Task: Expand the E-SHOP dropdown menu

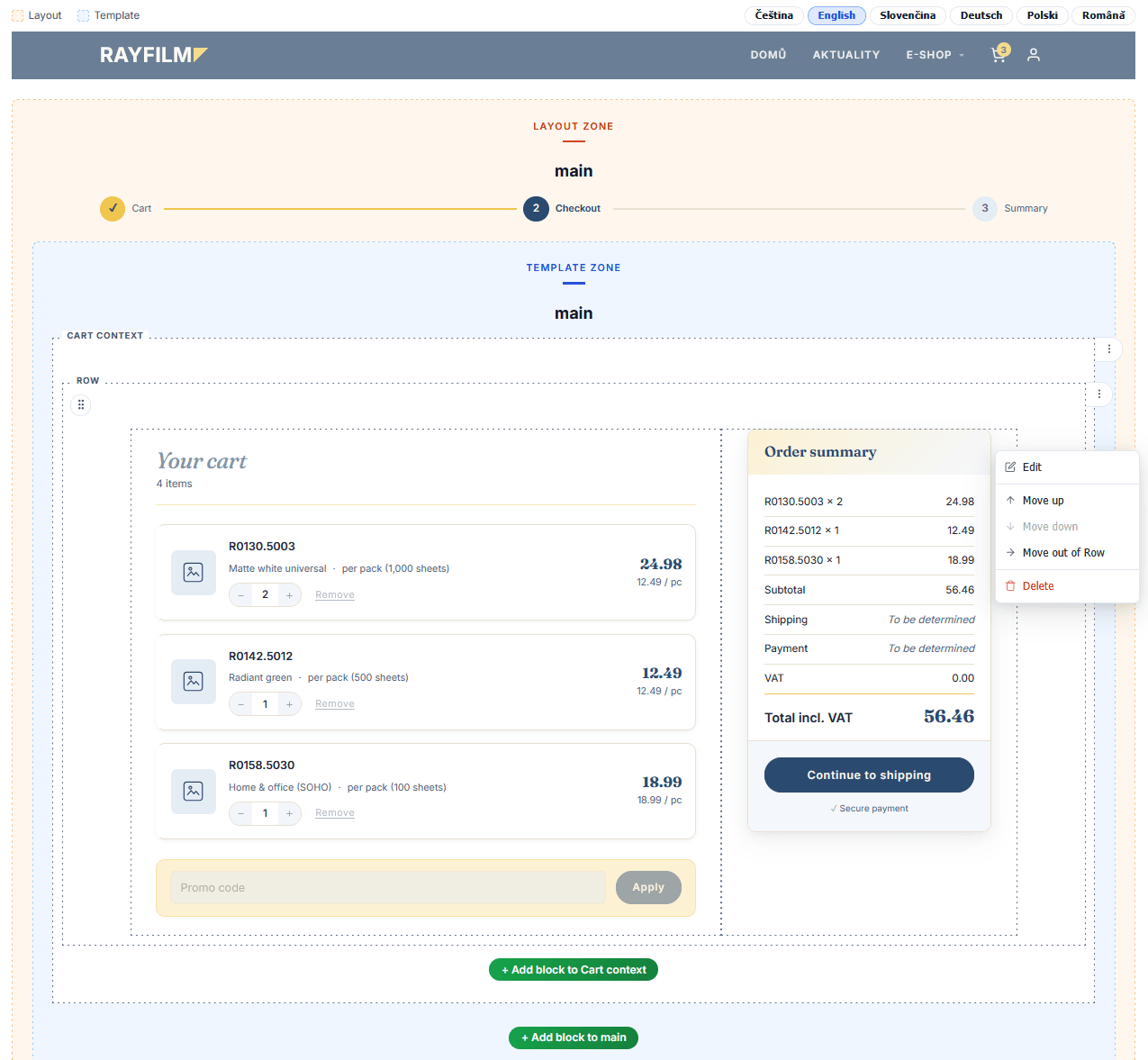Action: click(x=935, y=55)
